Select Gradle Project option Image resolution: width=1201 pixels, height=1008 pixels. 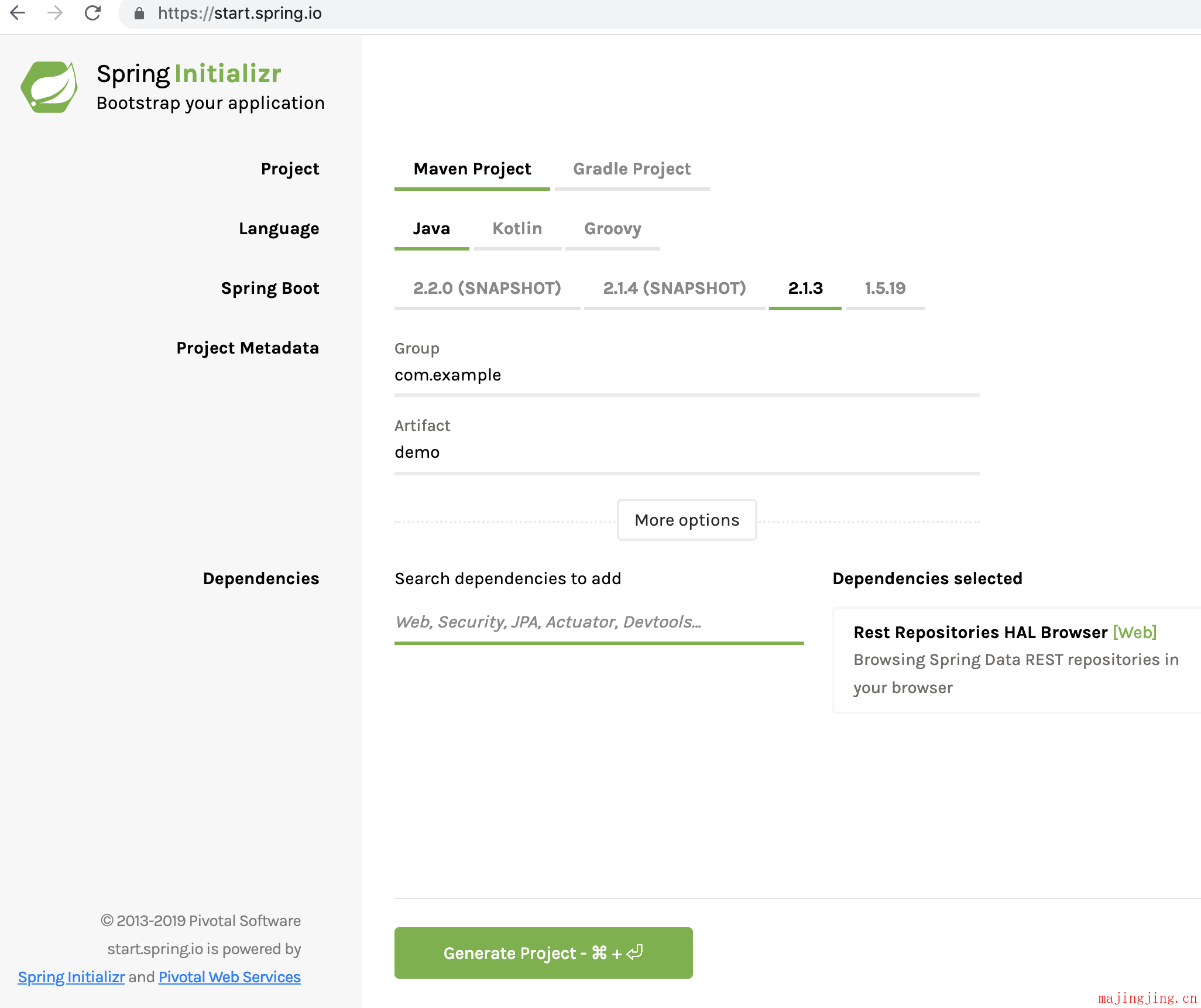632,169
